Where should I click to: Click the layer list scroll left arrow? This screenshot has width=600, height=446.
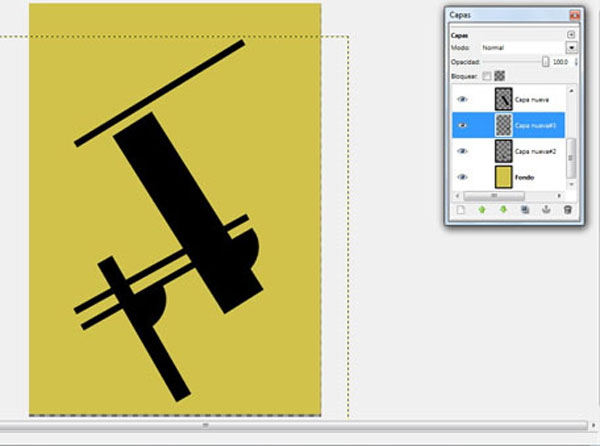457,195
